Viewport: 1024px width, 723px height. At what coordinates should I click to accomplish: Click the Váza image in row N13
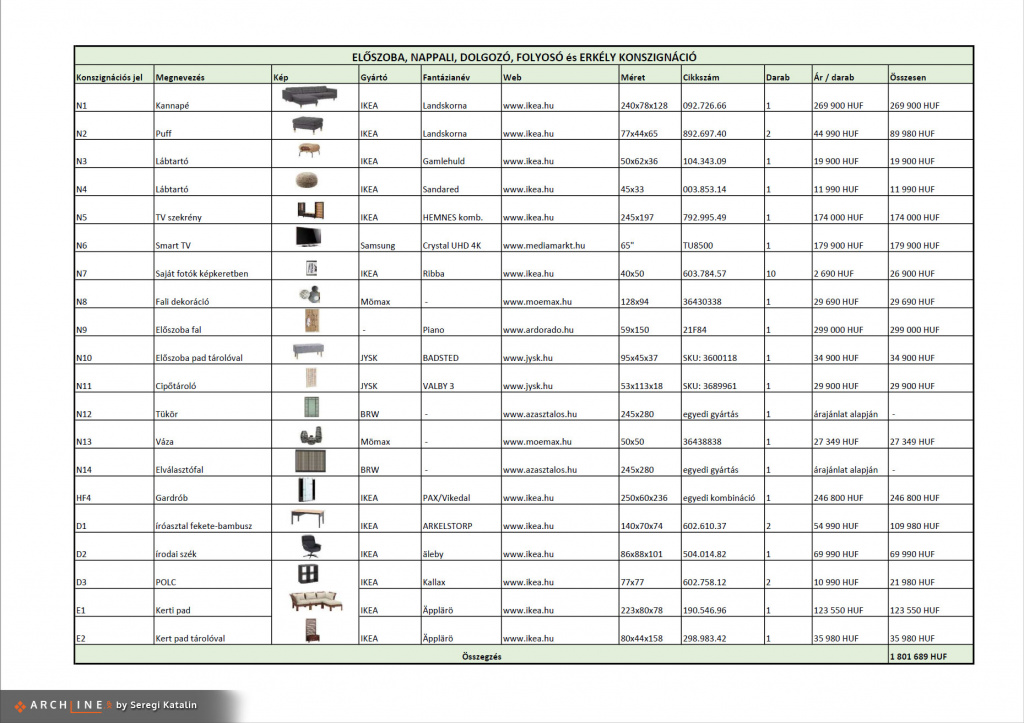click(311, 436)
